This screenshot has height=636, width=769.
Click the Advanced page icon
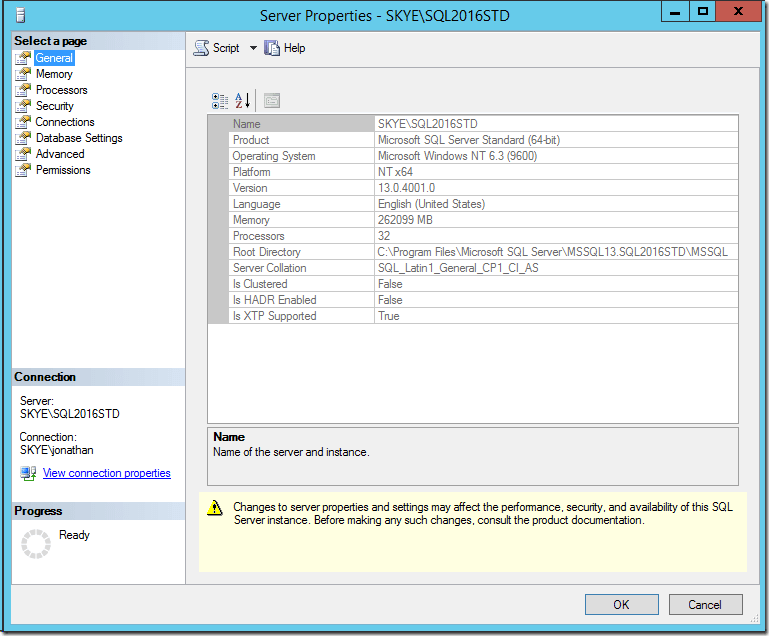(x=23, y=154)
